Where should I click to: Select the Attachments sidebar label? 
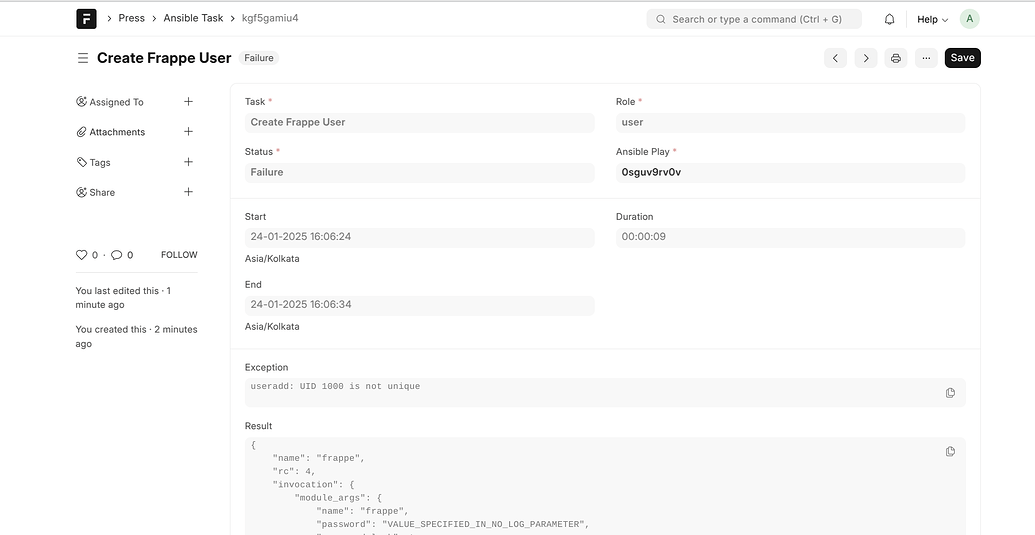(x=117, y=132)
